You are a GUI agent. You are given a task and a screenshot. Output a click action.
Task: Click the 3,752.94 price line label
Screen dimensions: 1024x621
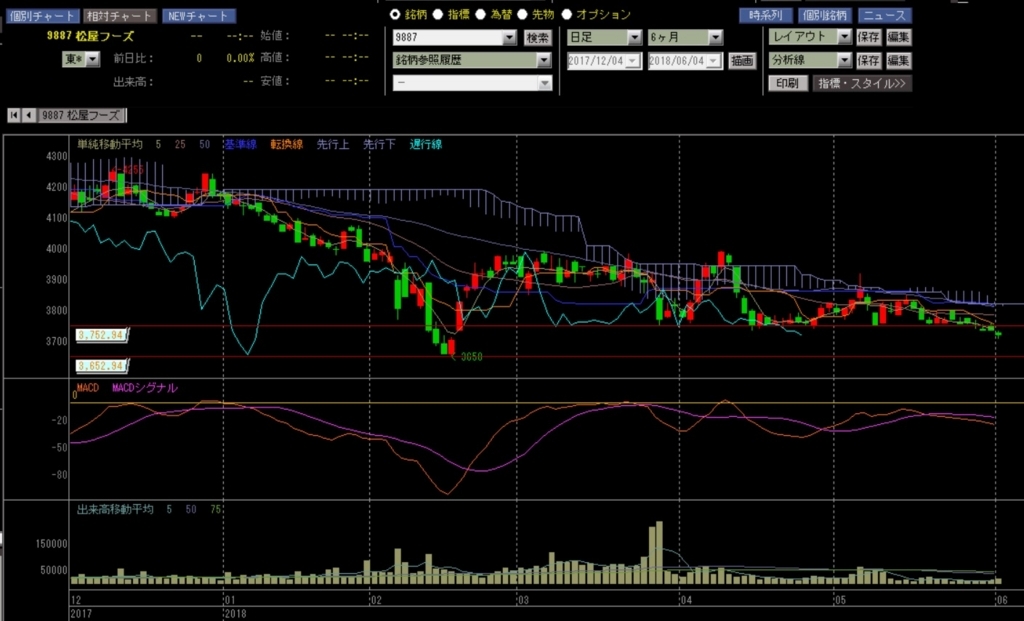101,335
